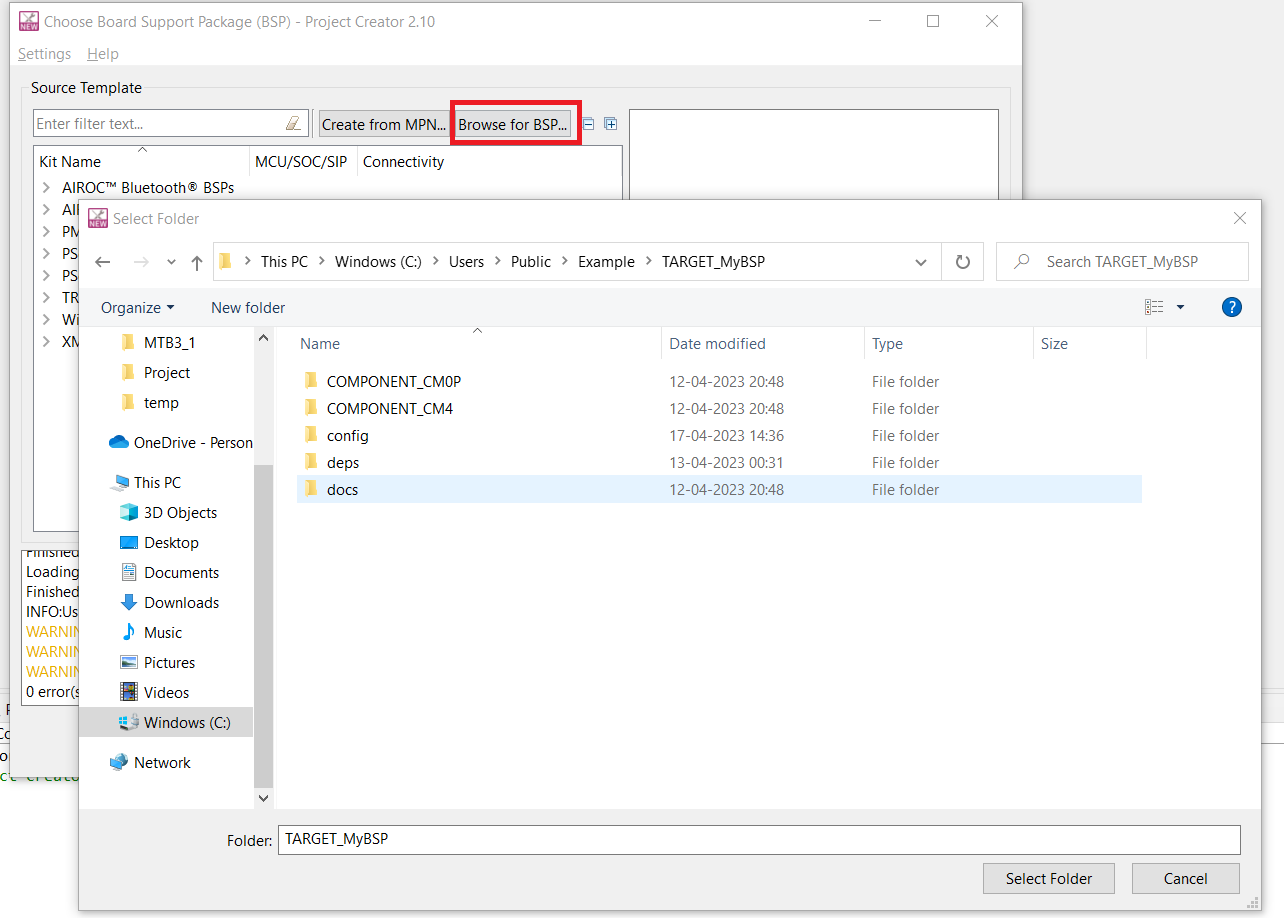Click Example breadcrumb segment

pos(606,262)
